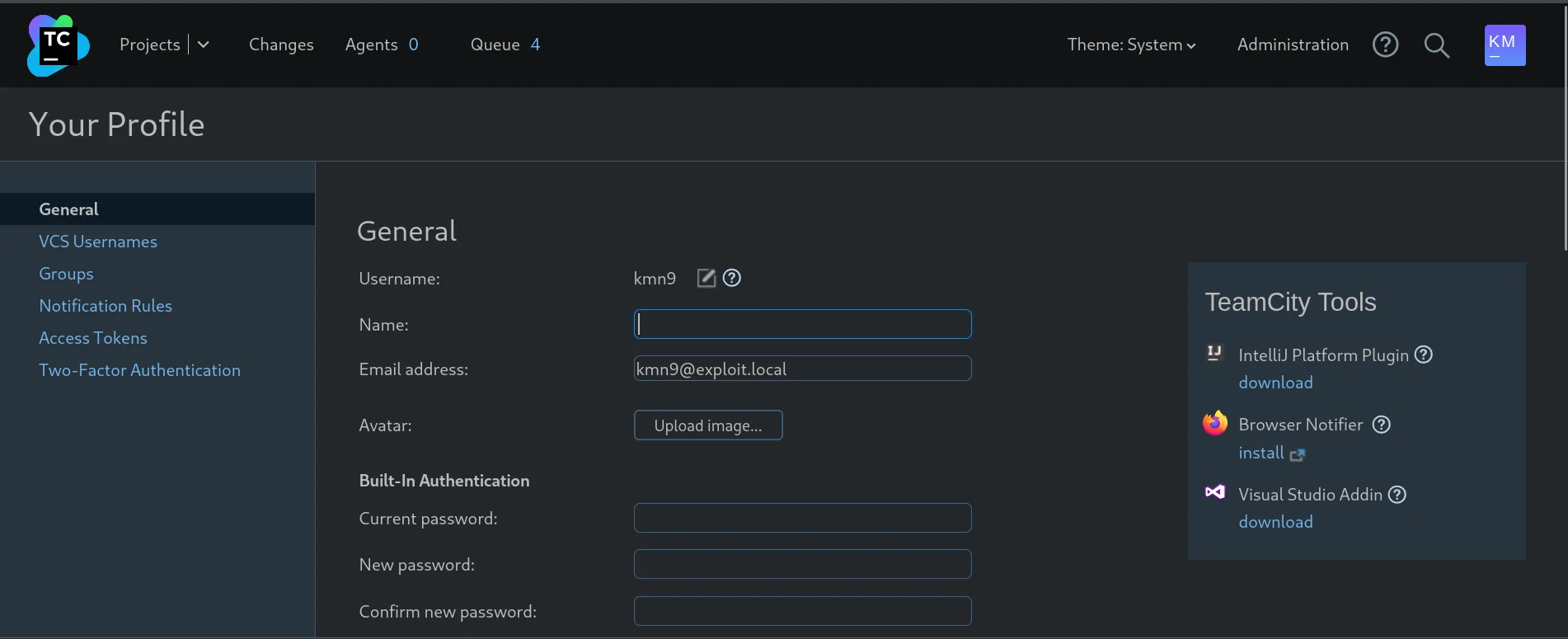Click the Confirm new password field
1568x639 pixels.
point(803,611)
